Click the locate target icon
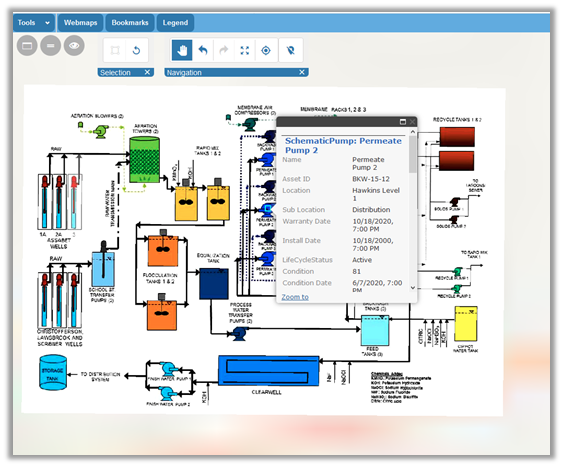Image resolution: width=563 pixels, height=467 pixels. point(266,50)
